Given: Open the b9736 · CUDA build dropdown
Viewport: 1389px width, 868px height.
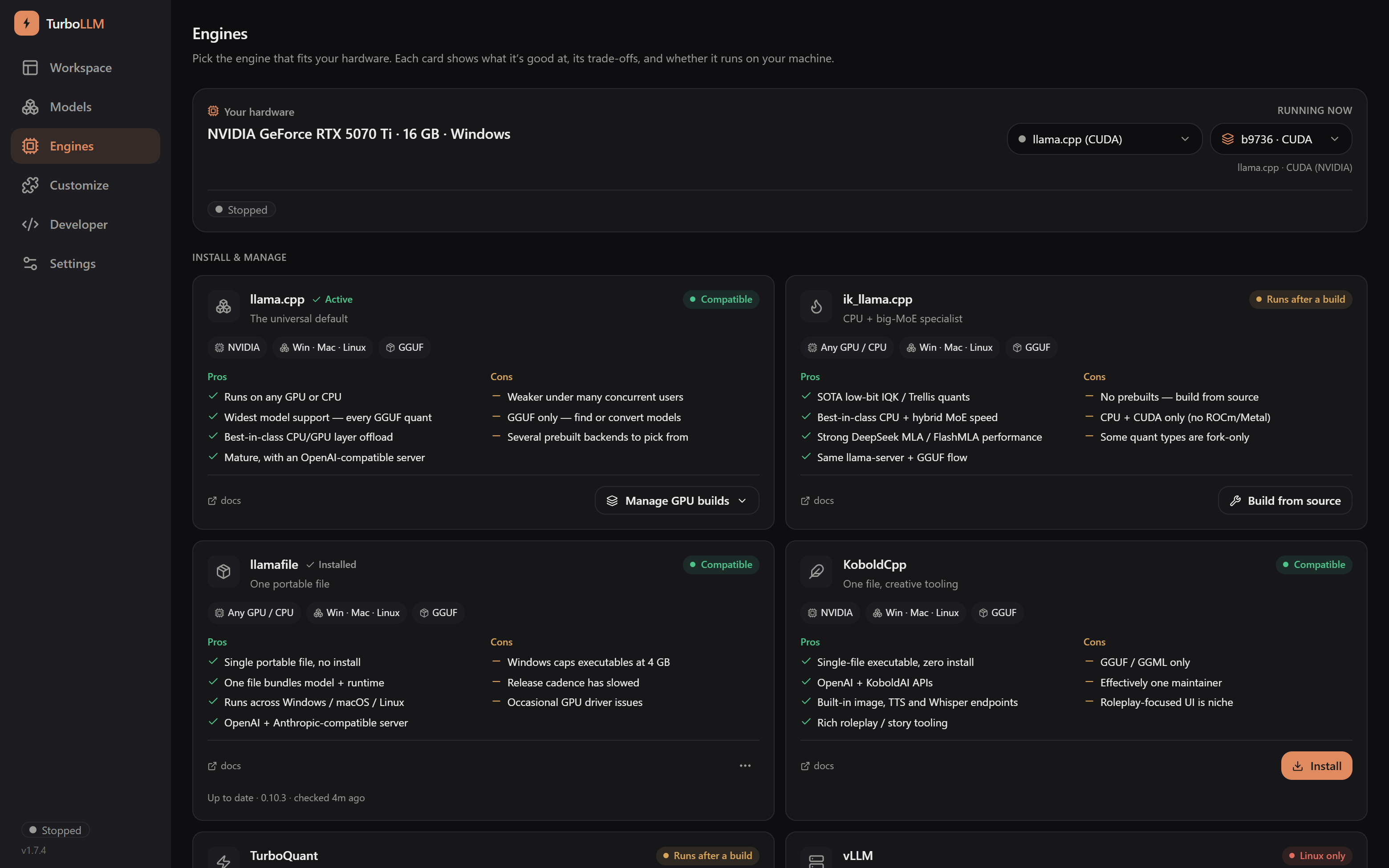Looking at the screenshot, I should pos(1280,139).
